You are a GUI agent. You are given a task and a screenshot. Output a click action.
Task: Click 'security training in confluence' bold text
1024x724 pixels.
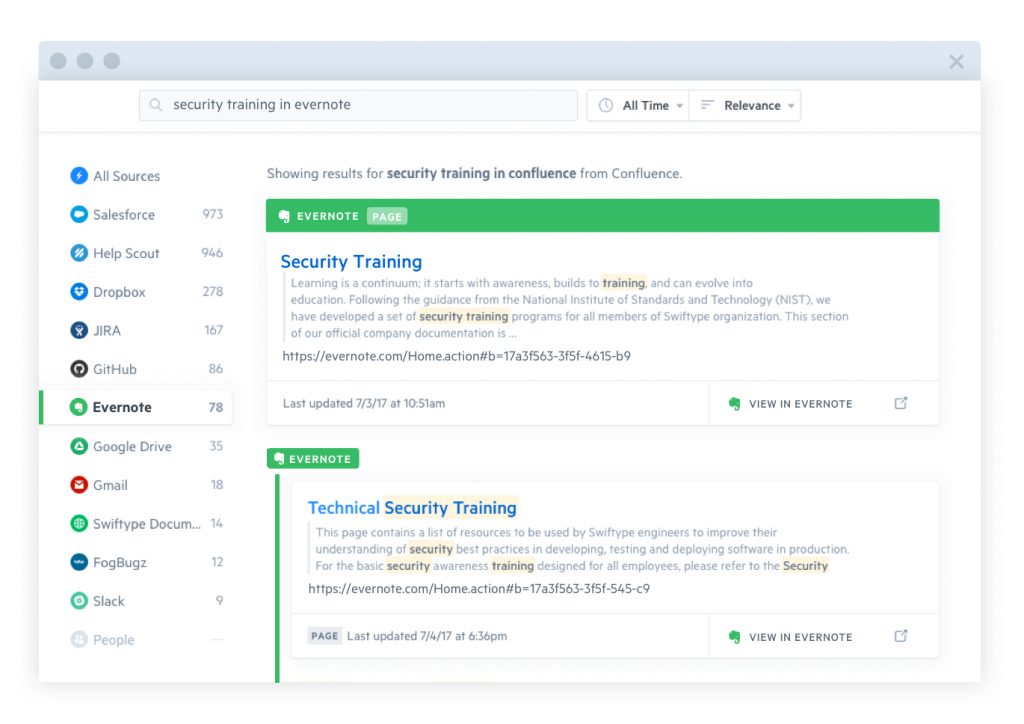[x=481, y=173]
